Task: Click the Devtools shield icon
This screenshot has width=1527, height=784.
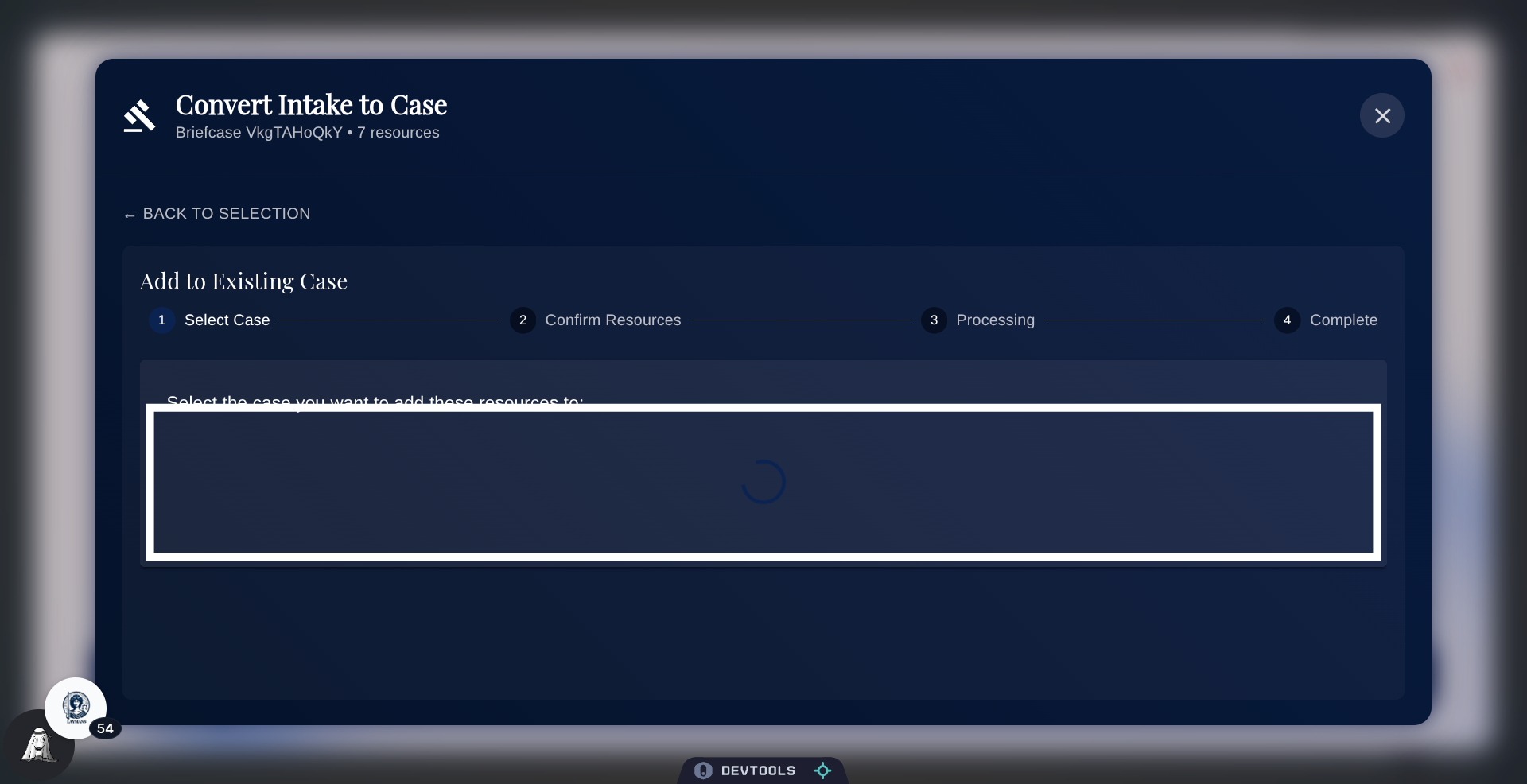Action: (x=703, y=770)
